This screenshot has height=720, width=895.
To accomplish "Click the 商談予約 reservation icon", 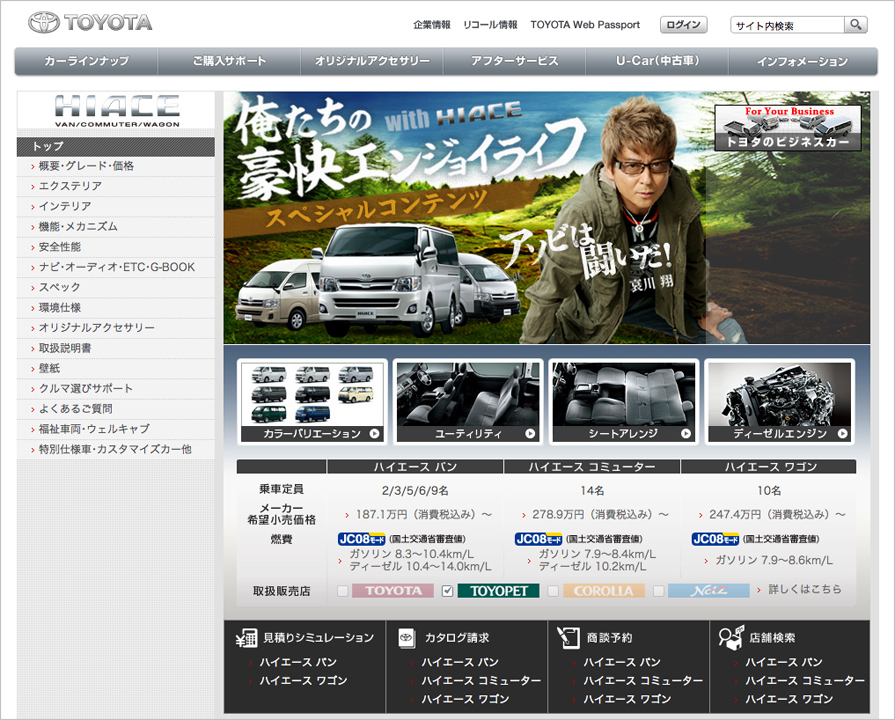I will (569, 638).
